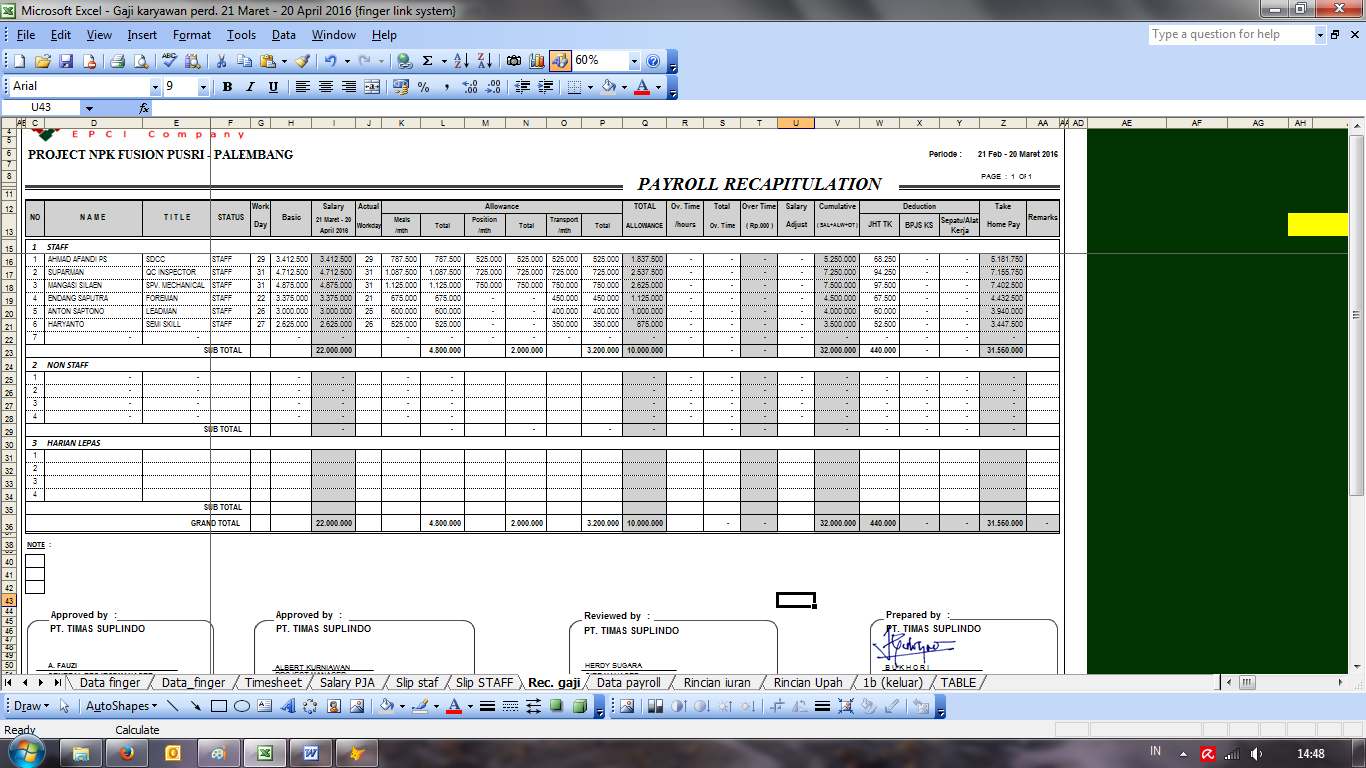The height and width of the screenshot is (768, 1366).
Task: Open the Chart Wizard icon
Action: 536,61
